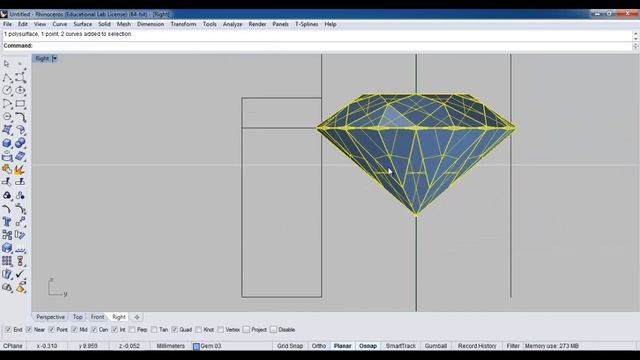
Task: Open the T-Splines menu
Action: pos(307,24)
